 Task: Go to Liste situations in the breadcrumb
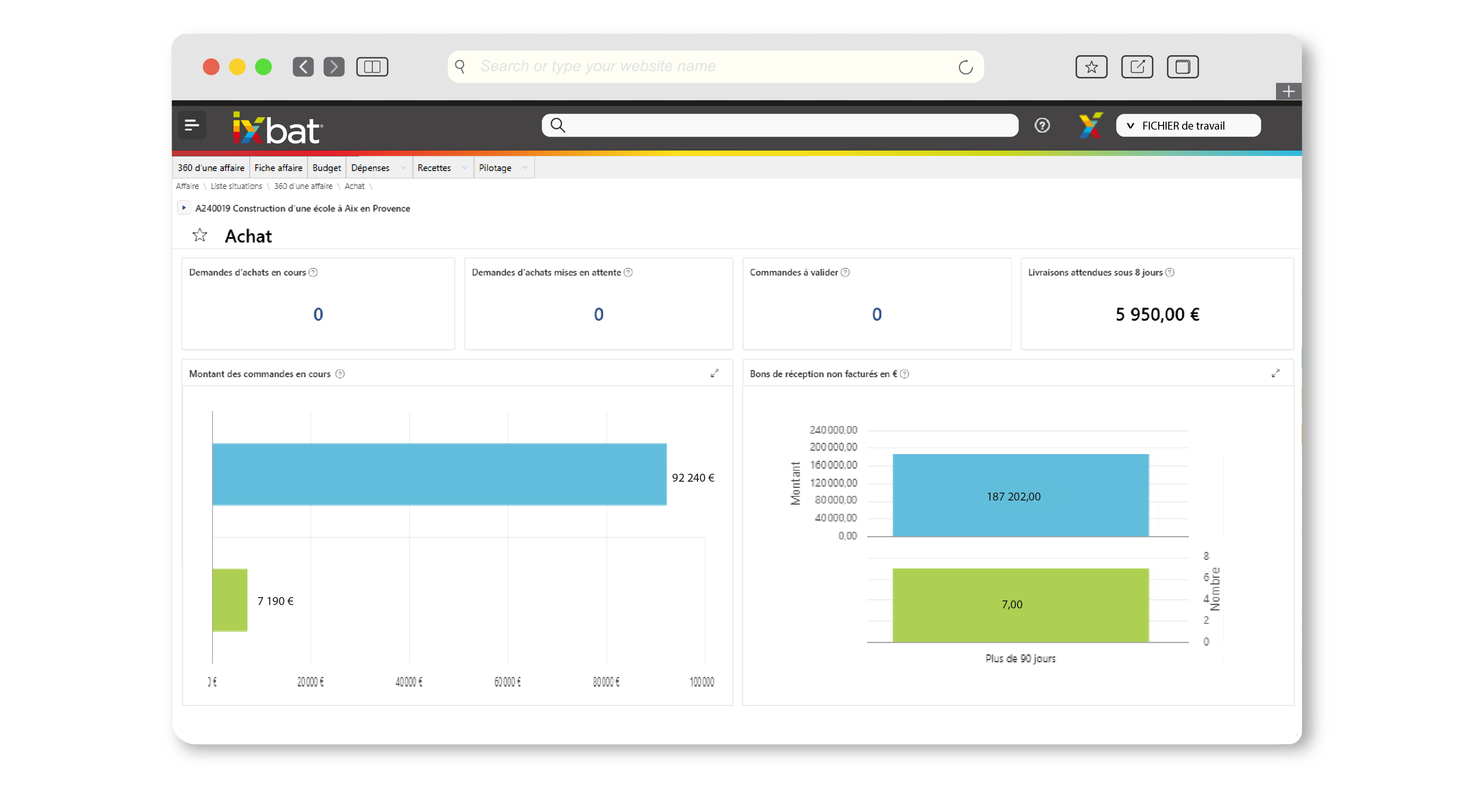click(x=236, y=186)
